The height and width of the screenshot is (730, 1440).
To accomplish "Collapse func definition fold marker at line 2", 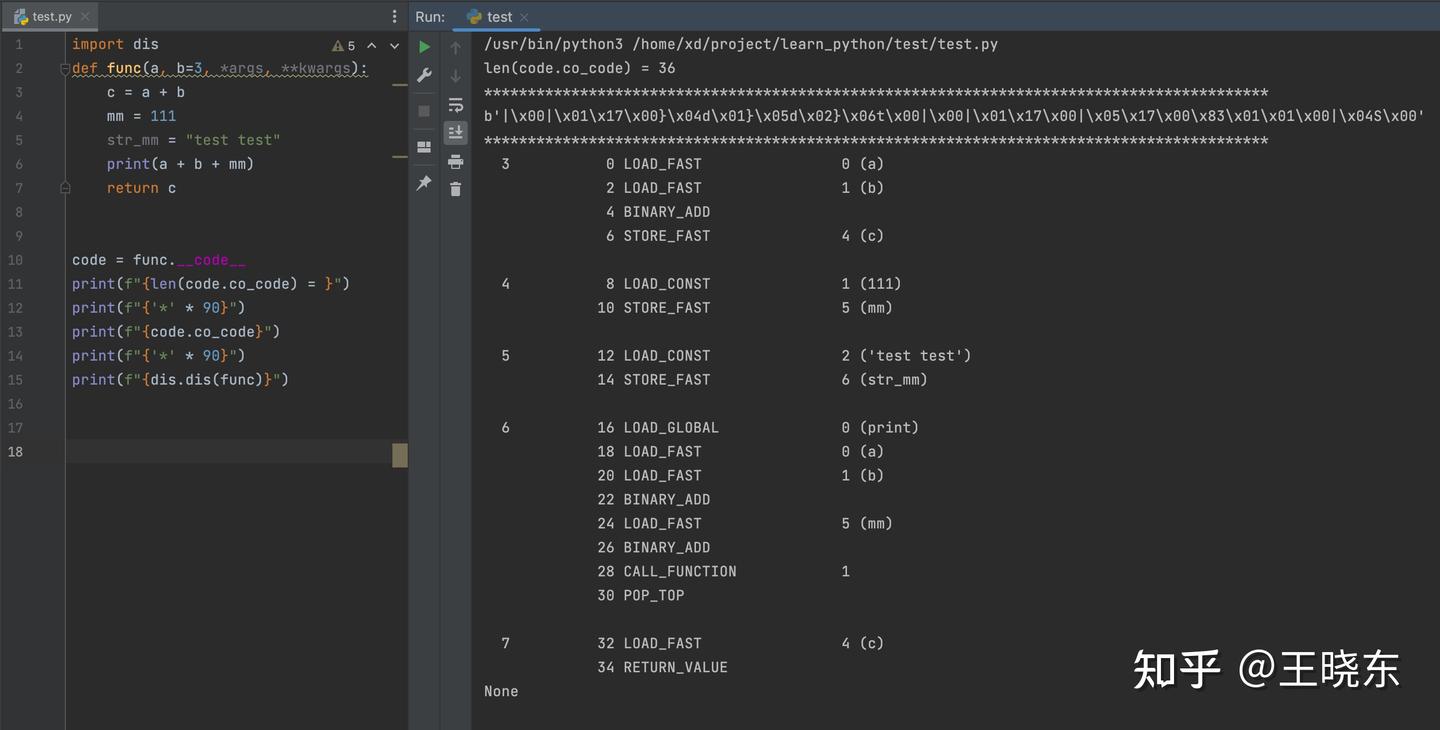I will pos(65,69).
